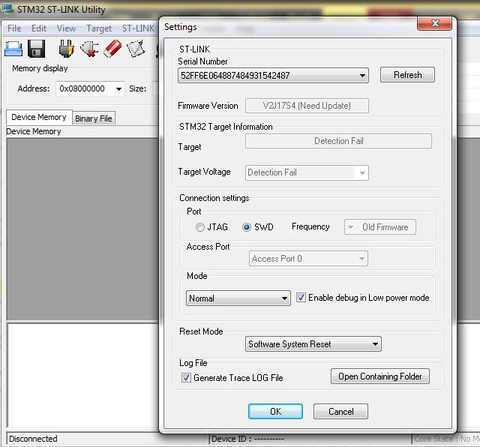Click the Program verify notepad icon
This screenshot has width=480, height=447.
click(x=136, y=49)
